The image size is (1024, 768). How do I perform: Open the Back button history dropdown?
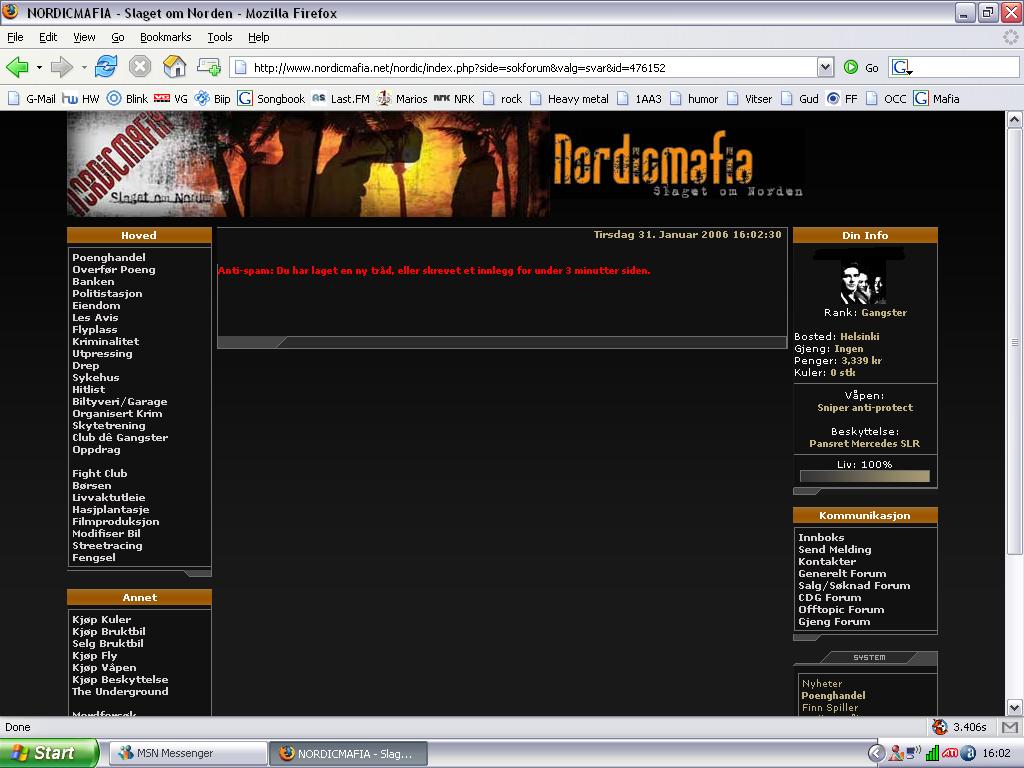tap(39, 67)
